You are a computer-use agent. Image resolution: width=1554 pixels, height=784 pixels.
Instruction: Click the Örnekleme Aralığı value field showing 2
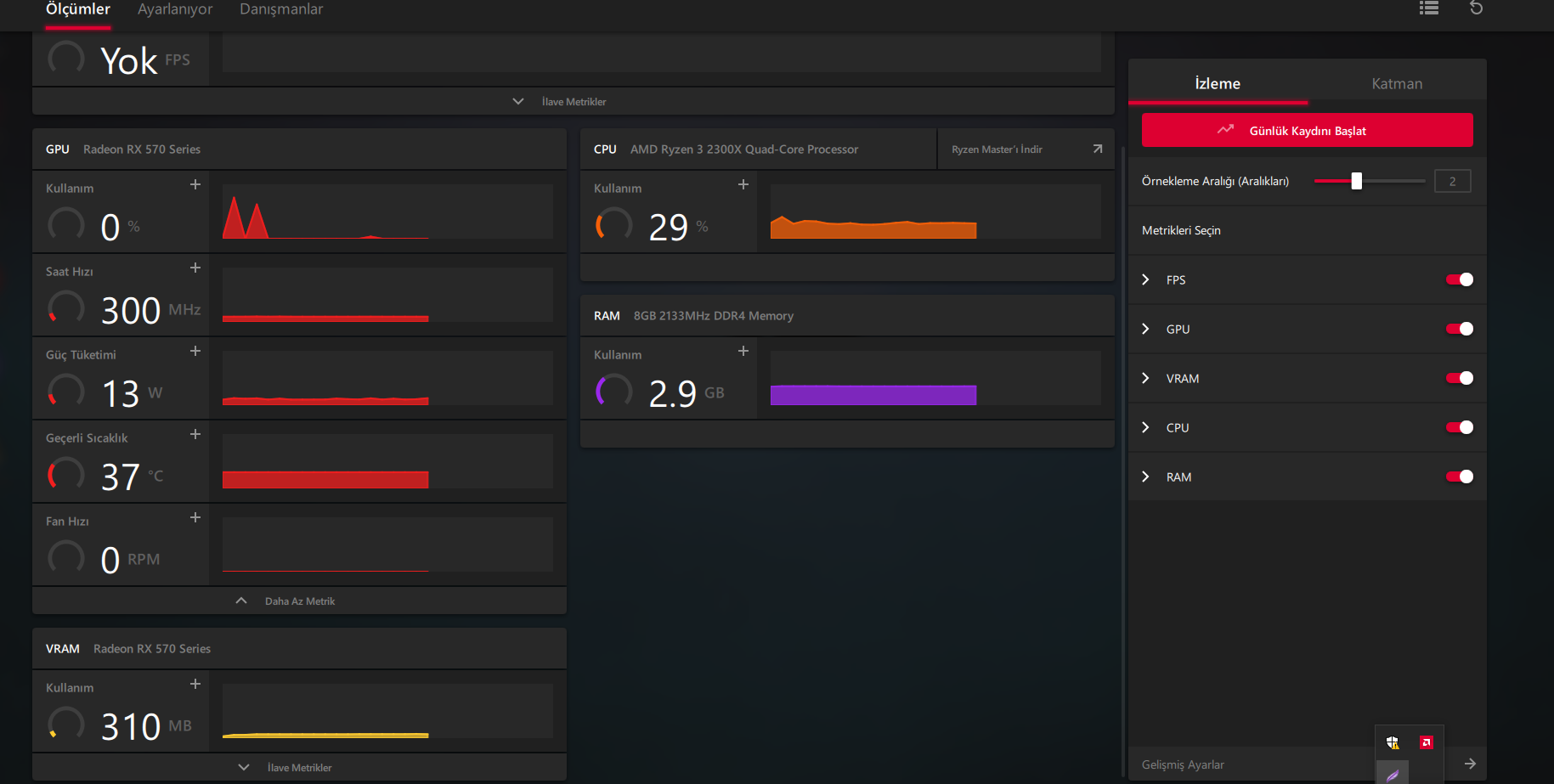tap(1453, 181)
